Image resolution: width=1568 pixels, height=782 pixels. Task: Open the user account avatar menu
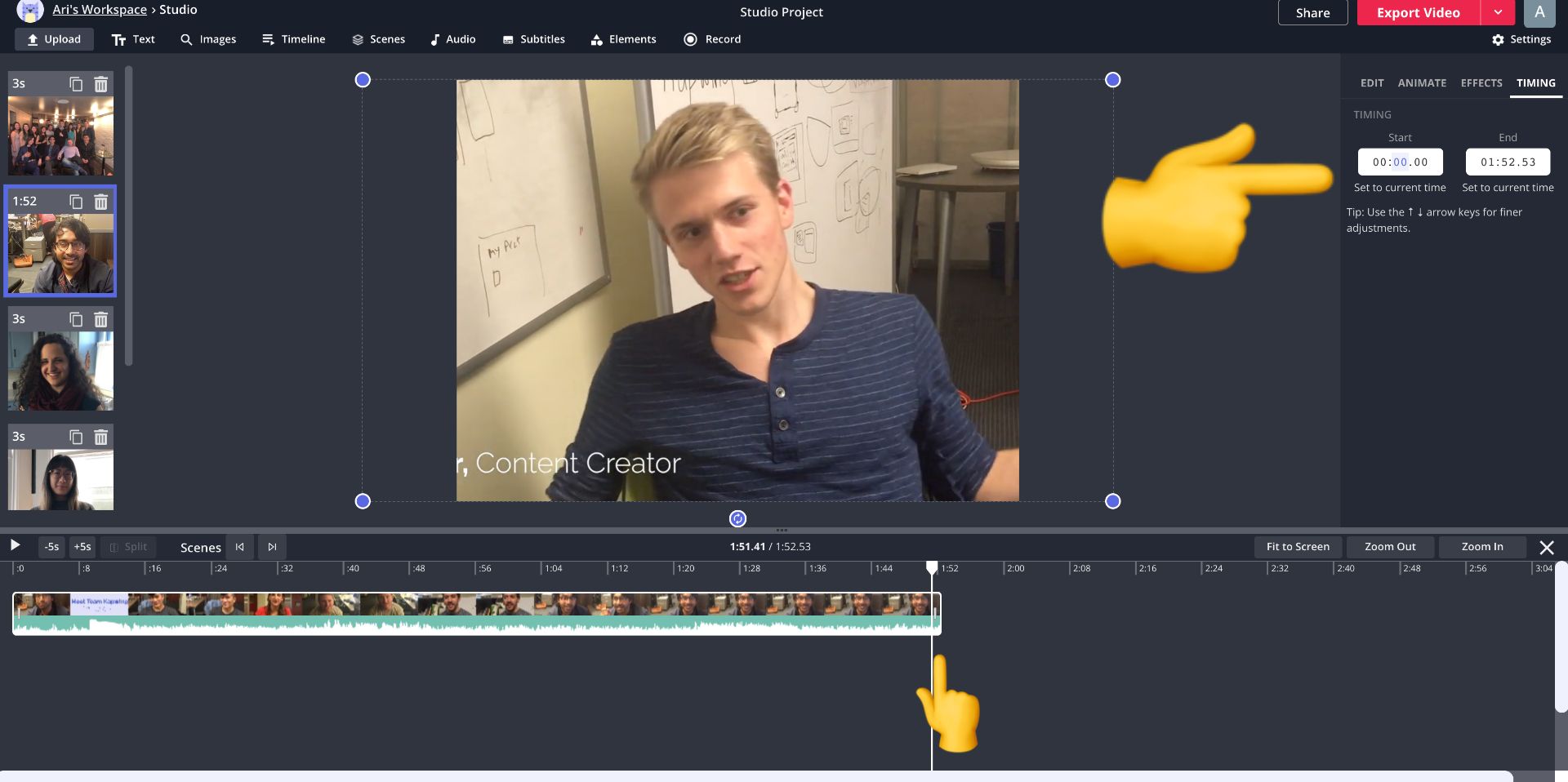pos(1539,12)
